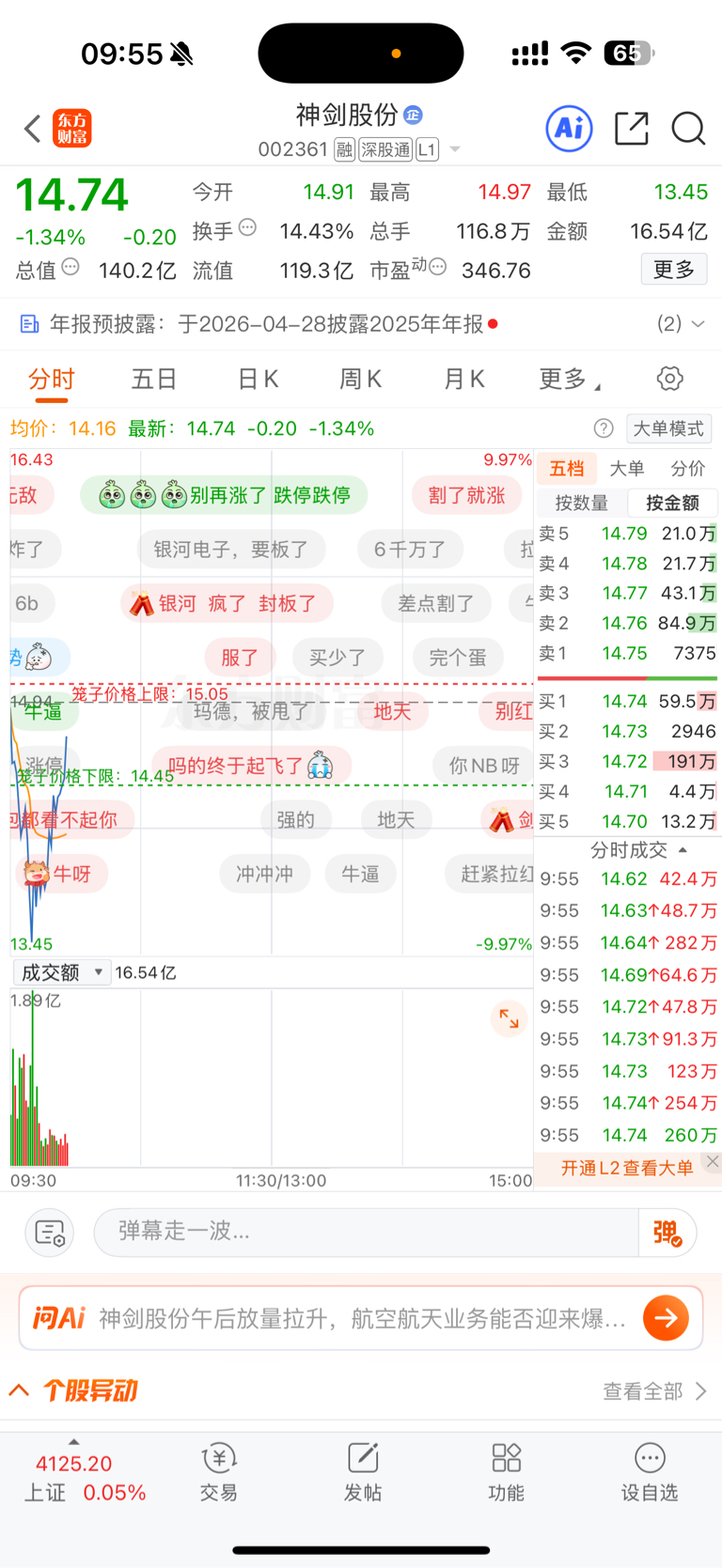Screen dimensions: 722x1568
Task: Tap the 年报预披露 document icon
Action: tap(30, 324)
